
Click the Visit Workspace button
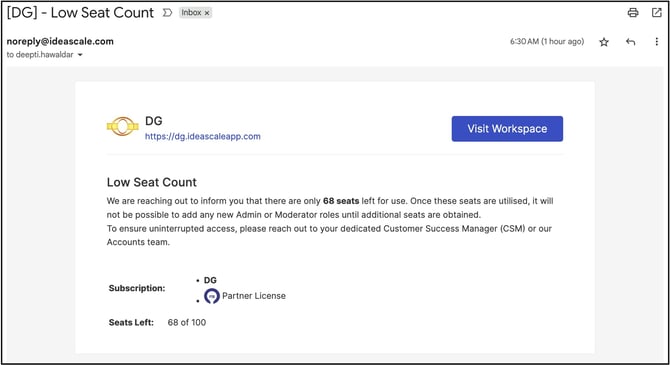[507, 129]
